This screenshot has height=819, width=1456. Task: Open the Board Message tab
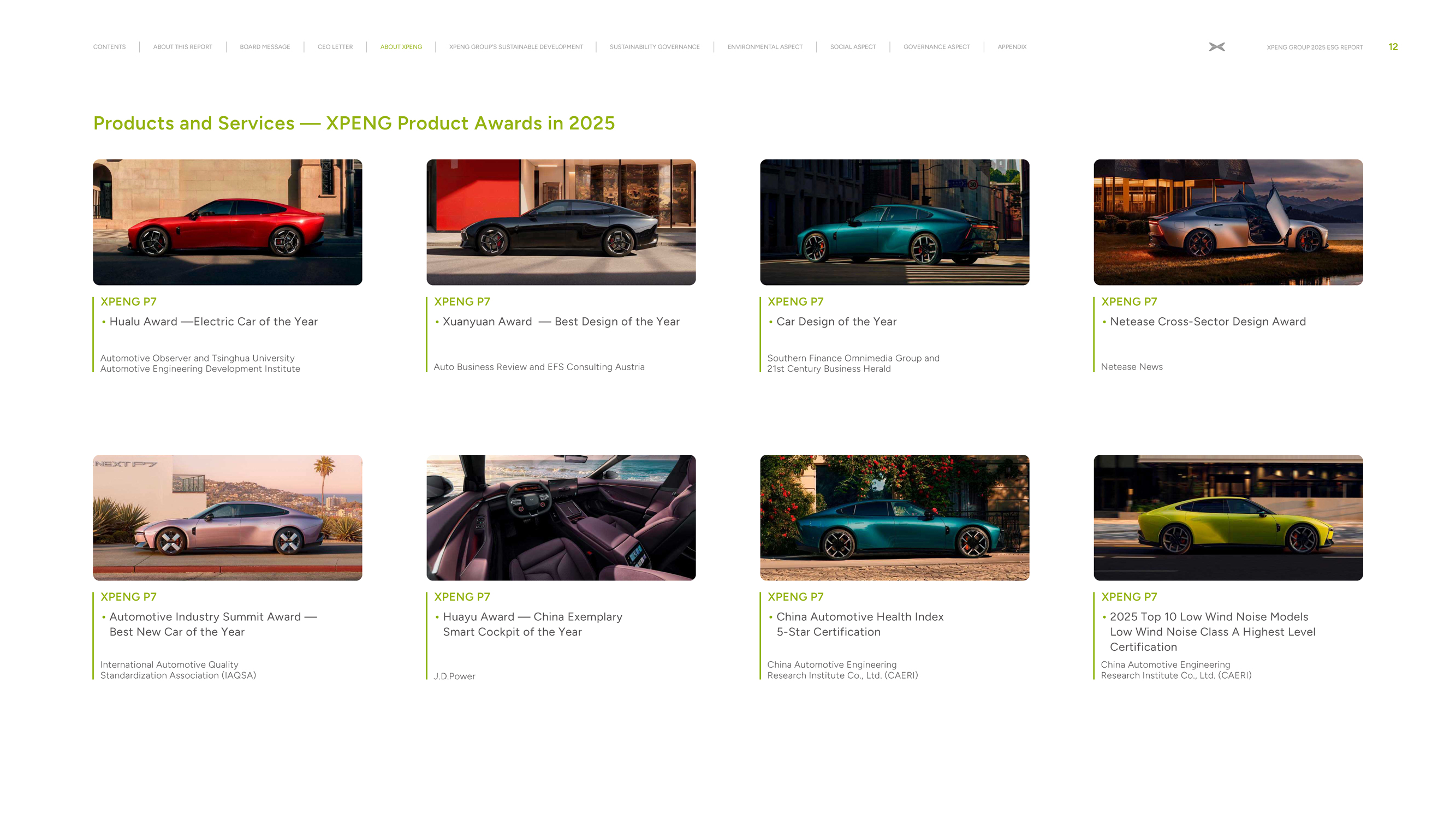coord(265,47)
